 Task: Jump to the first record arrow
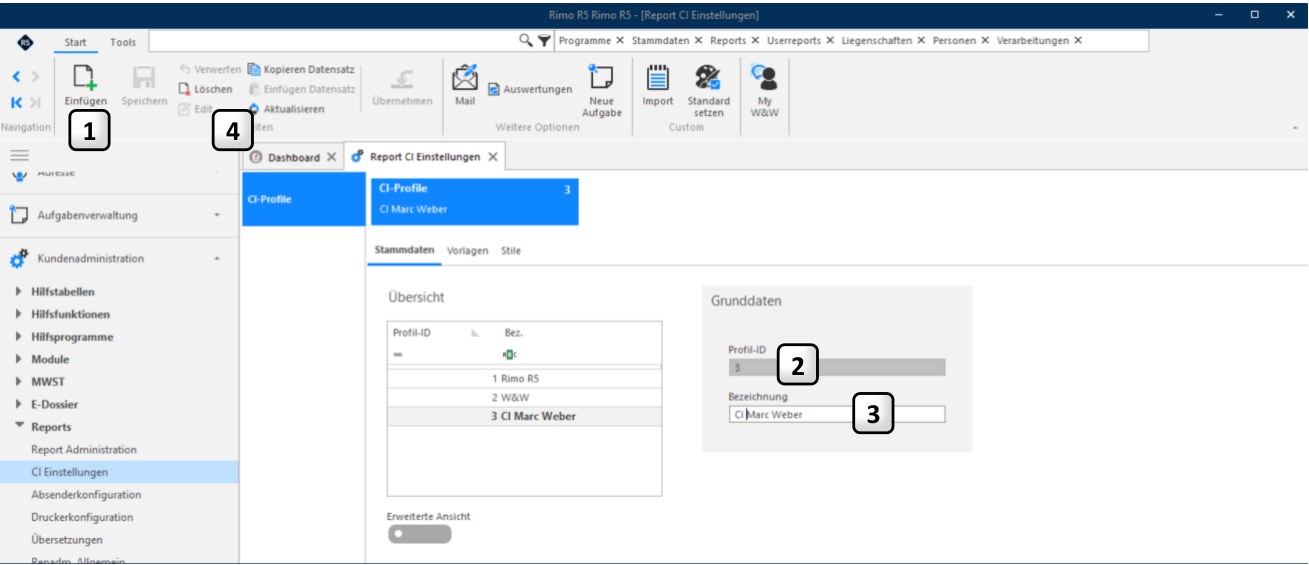17,102
